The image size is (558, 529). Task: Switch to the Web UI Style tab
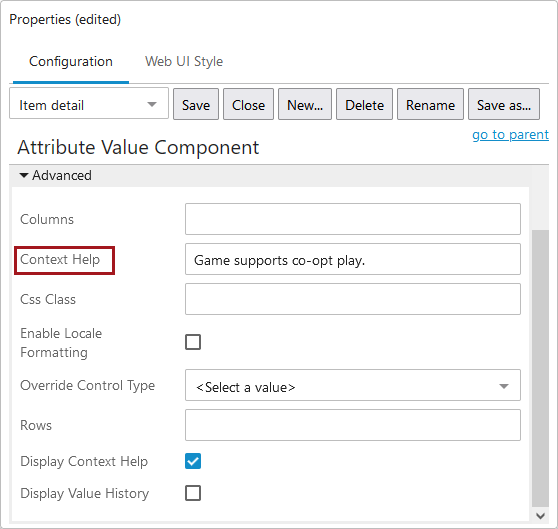pyautogui.click(x=184, y=62)
